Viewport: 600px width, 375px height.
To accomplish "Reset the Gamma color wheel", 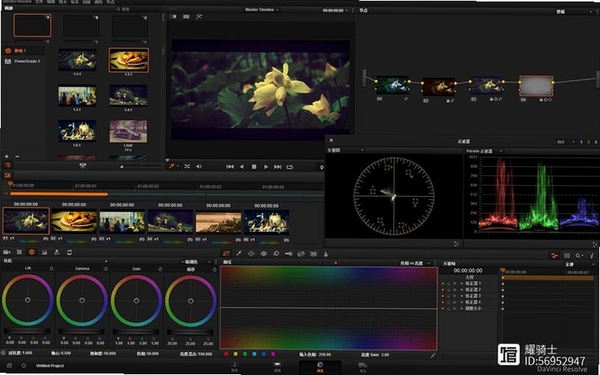I will [x=106, y=269].
